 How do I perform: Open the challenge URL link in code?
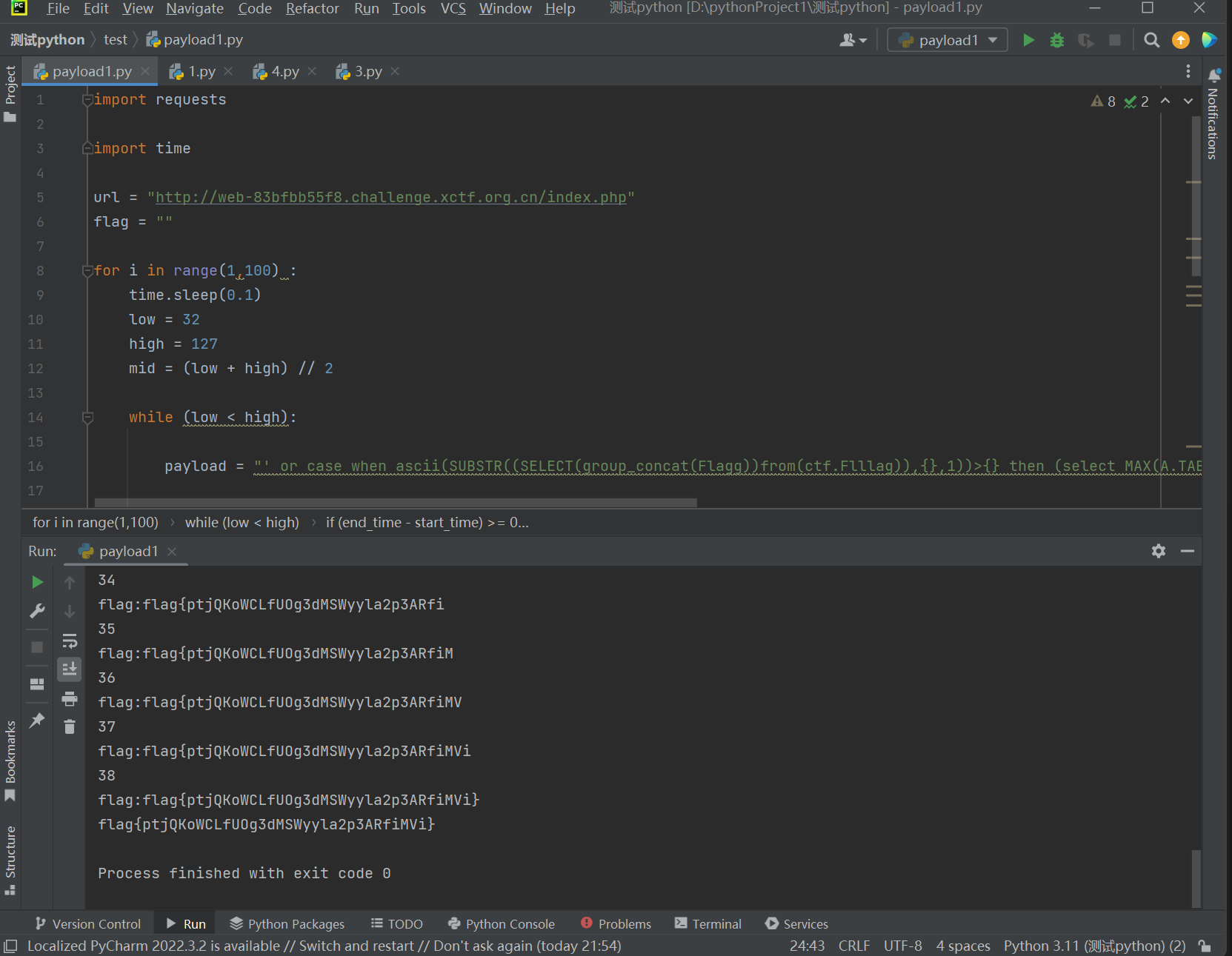click(x=391, y=197)
